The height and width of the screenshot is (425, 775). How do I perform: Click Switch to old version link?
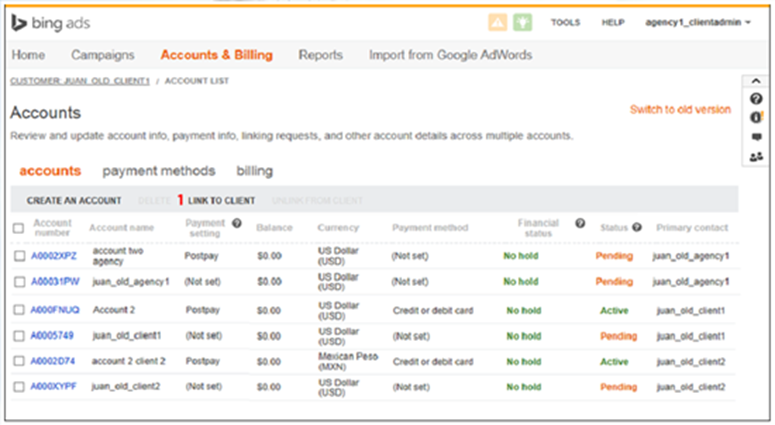pyautogui.click(x=680, y=109)
